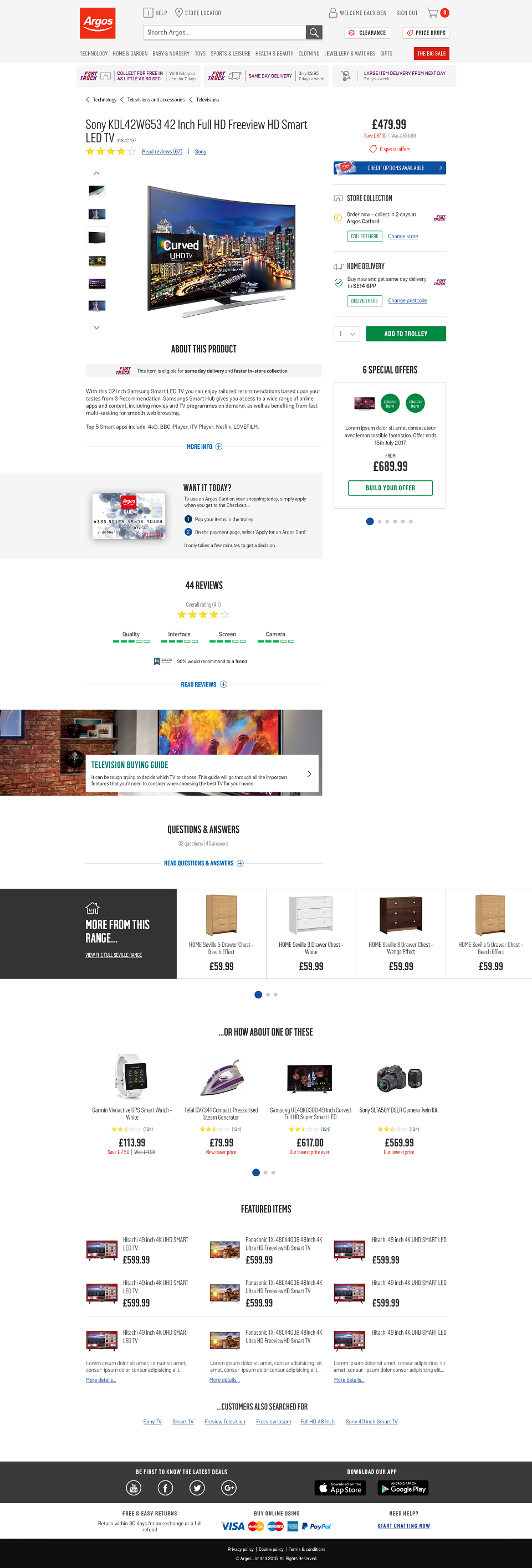Open the Baby & Nursery menu
Screen dimensions: 532x1568
point(171,54)
